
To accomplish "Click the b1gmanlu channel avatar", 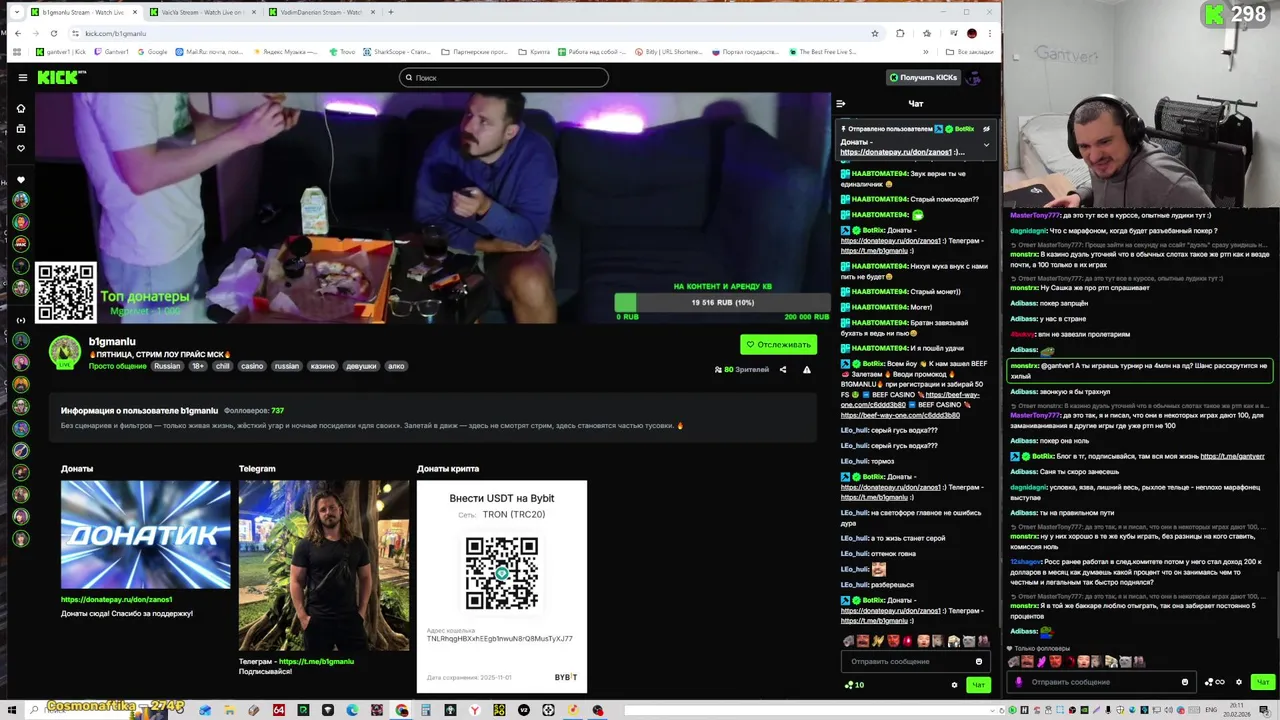I will (x=65, y=352).
